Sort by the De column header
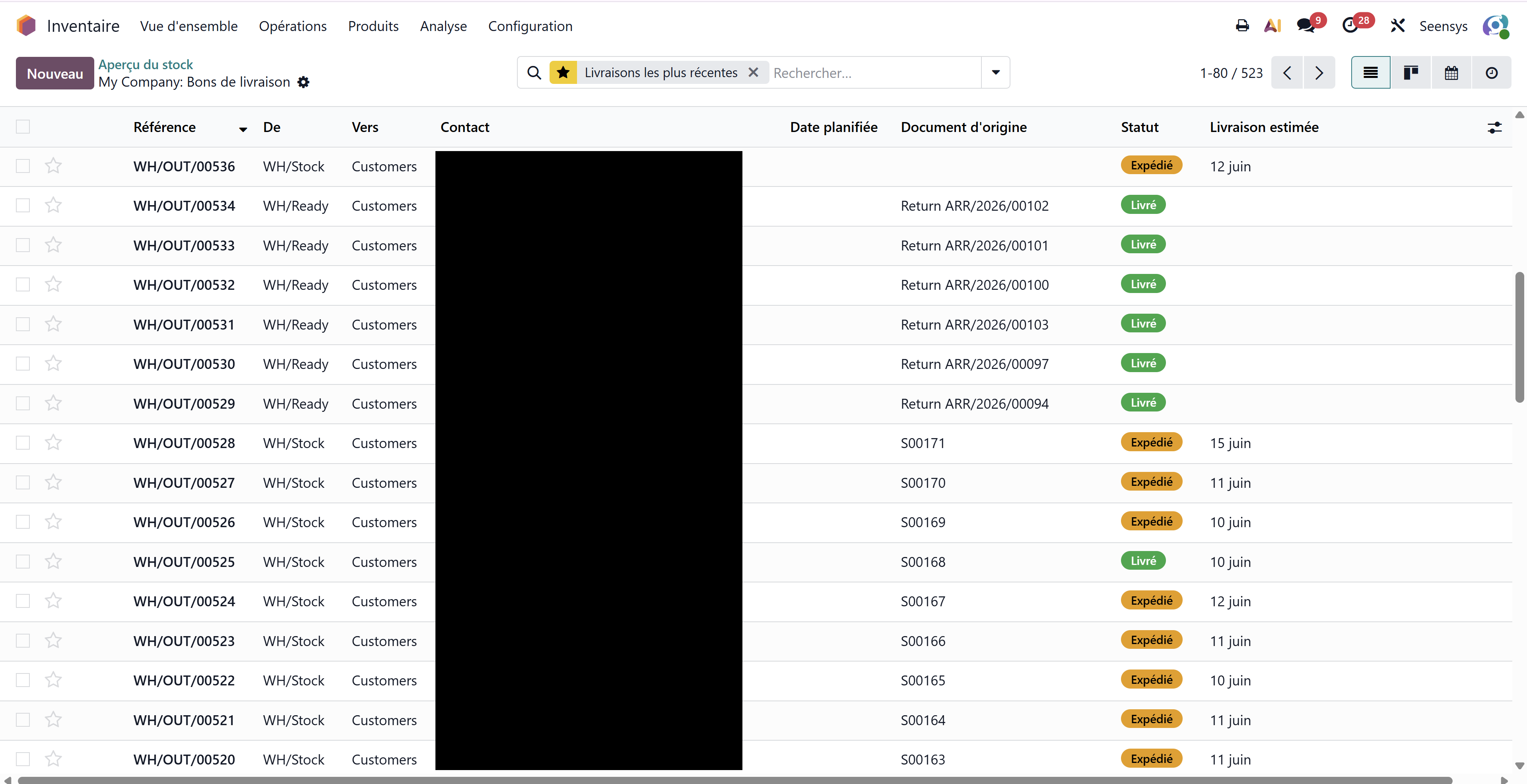This screenshot has height=784, width=1527. (272, 127)
